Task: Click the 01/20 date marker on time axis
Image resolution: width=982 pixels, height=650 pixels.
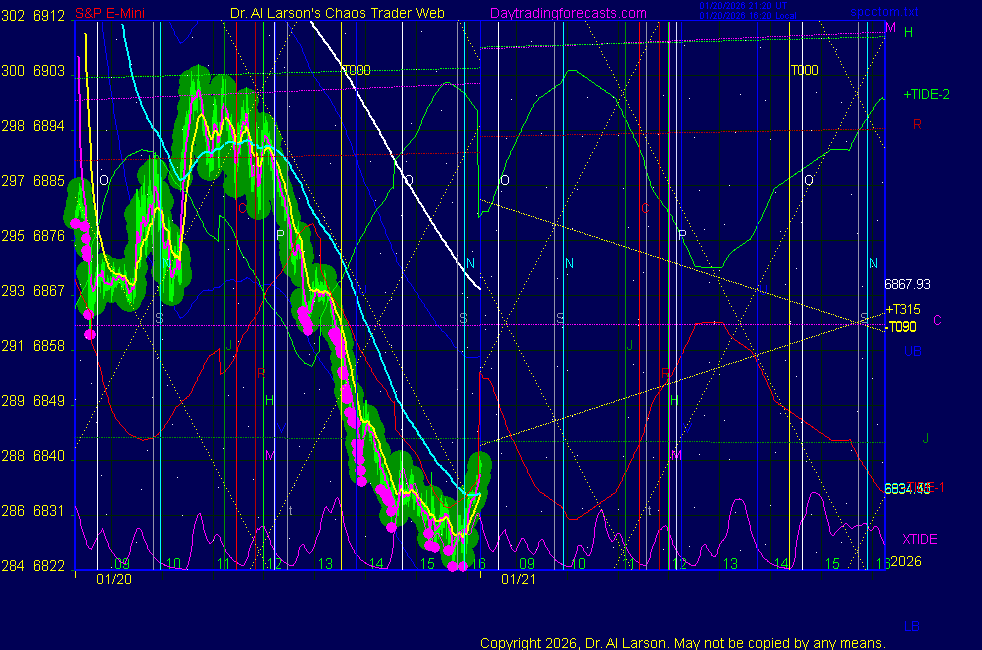Action: point(109,579)
